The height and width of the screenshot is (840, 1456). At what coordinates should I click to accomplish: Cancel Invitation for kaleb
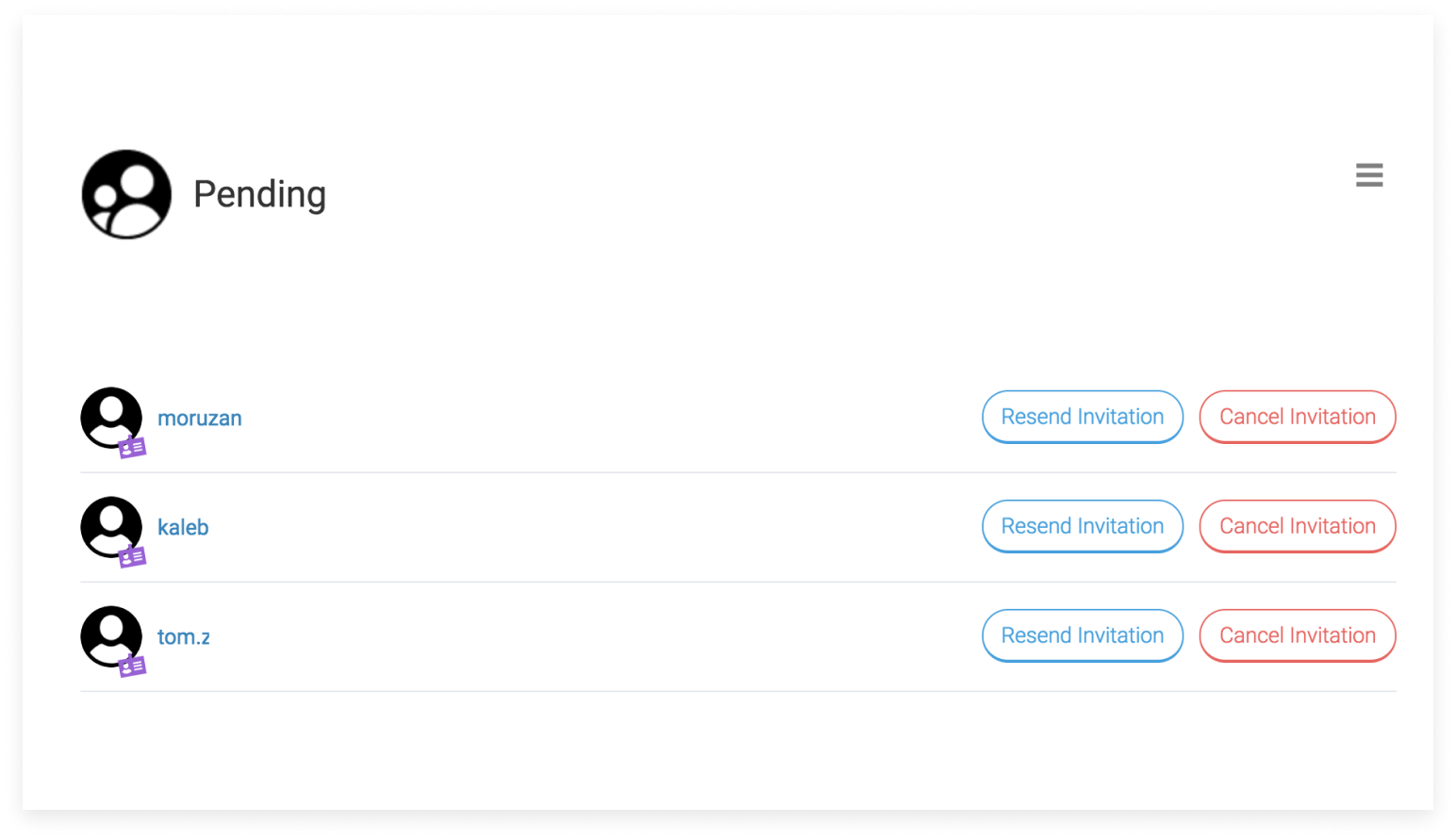1298,526
